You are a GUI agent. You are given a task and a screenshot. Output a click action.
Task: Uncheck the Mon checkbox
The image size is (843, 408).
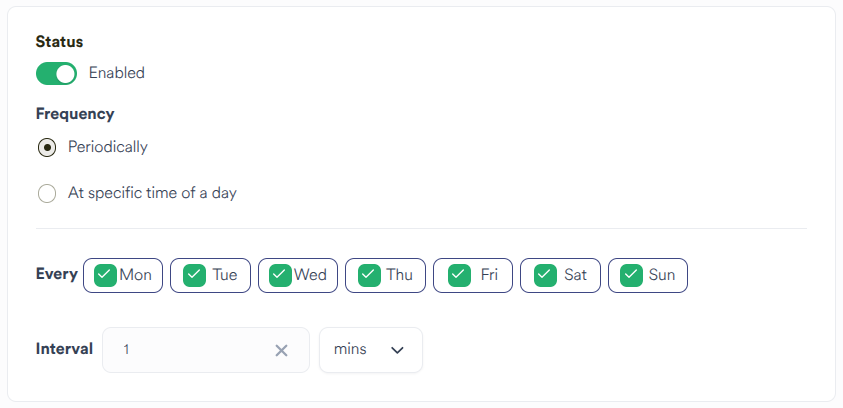pos(106,275)
